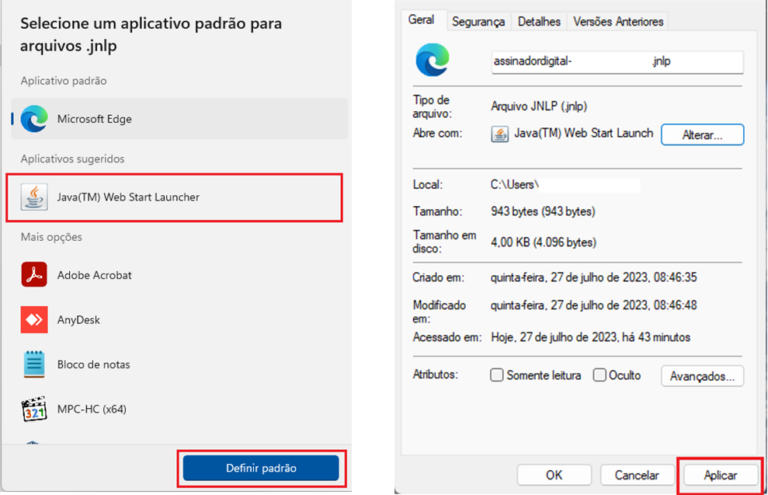Toggle the Oculto checkbox
Image resolution: width=768 pixels, height=495 pixels.
[600, 375]
